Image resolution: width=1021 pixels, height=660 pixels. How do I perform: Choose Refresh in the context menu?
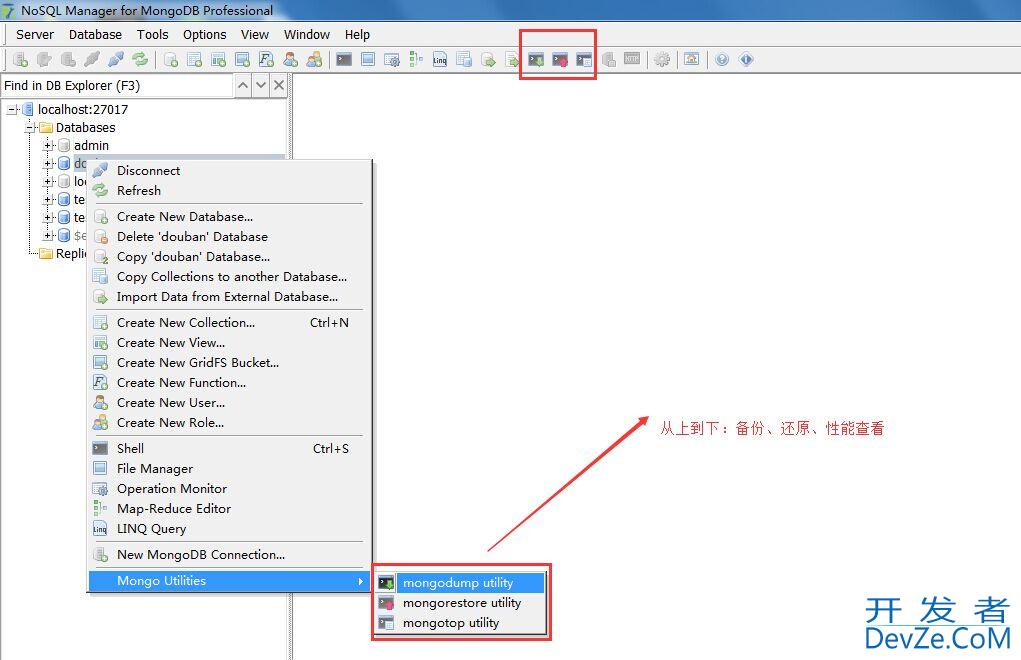pos(230,191)
